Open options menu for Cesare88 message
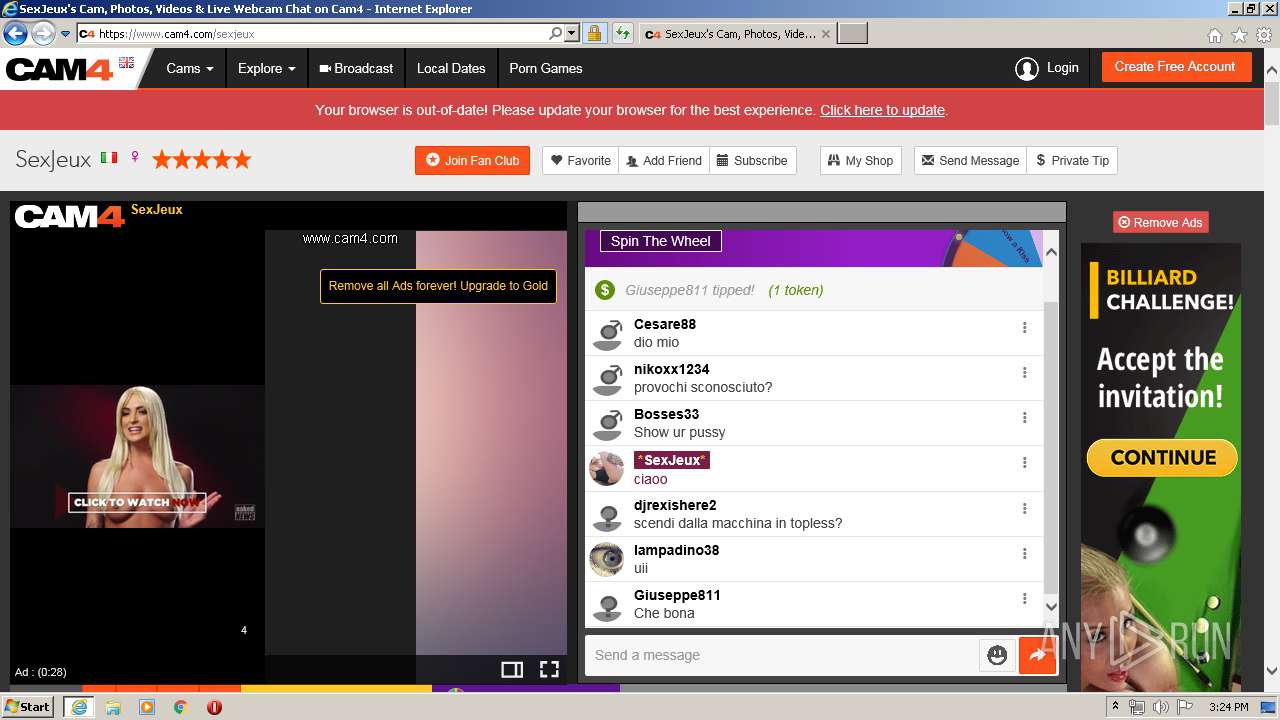 click(1024, 328)
